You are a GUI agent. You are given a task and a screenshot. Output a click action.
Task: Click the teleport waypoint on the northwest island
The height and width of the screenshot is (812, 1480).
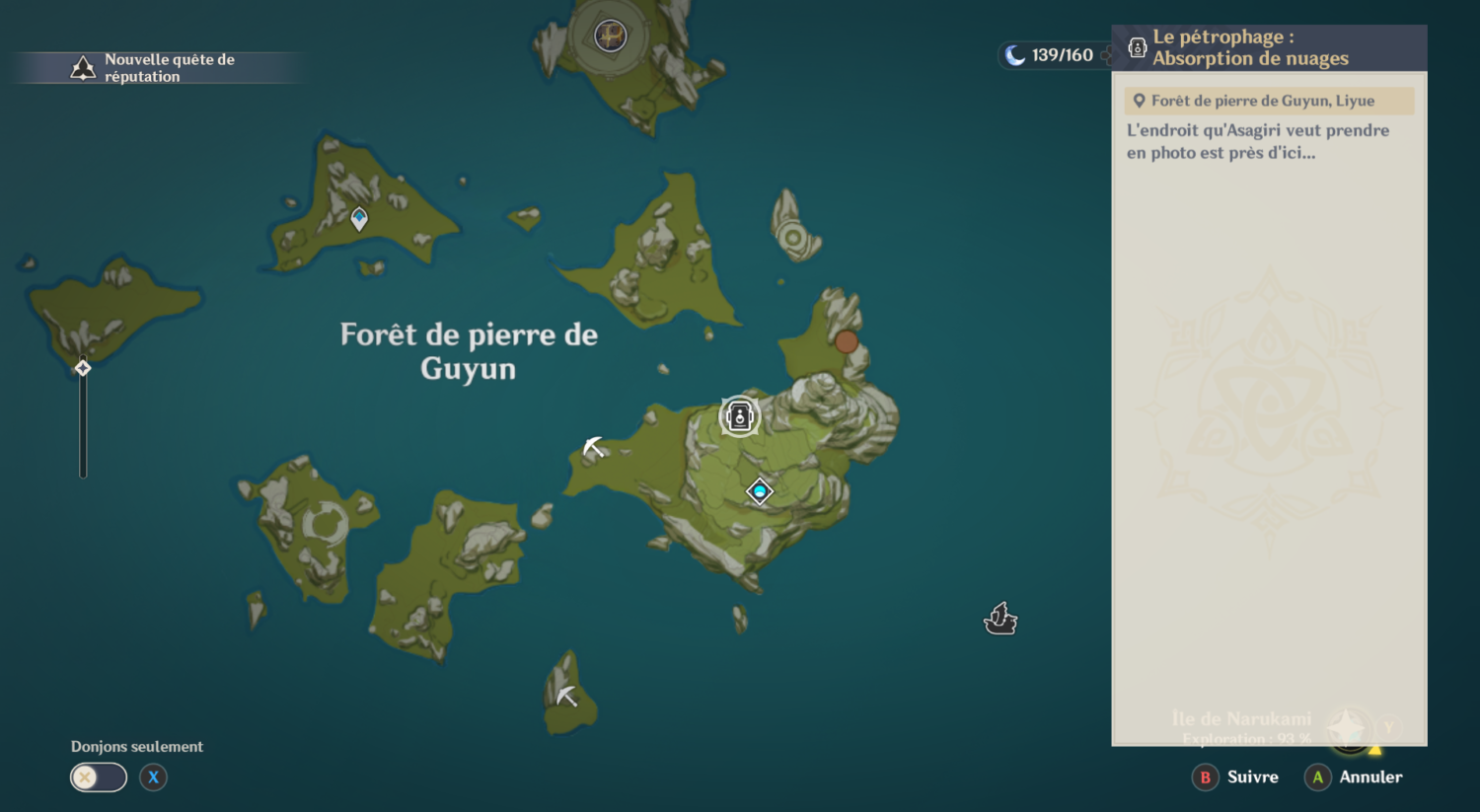point(359,218)
